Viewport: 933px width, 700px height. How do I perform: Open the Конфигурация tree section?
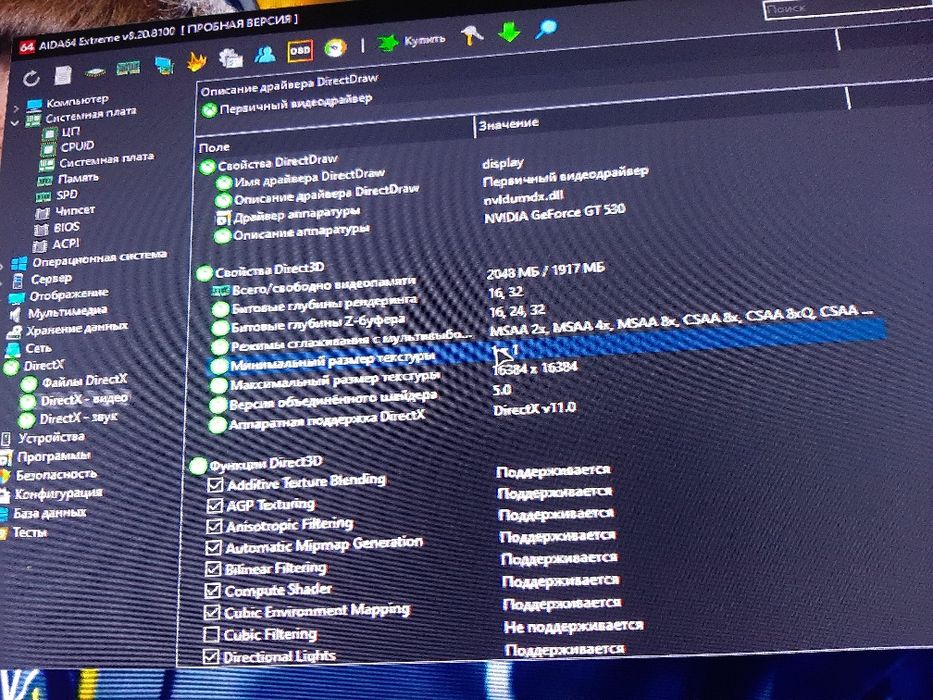[58, 495]
